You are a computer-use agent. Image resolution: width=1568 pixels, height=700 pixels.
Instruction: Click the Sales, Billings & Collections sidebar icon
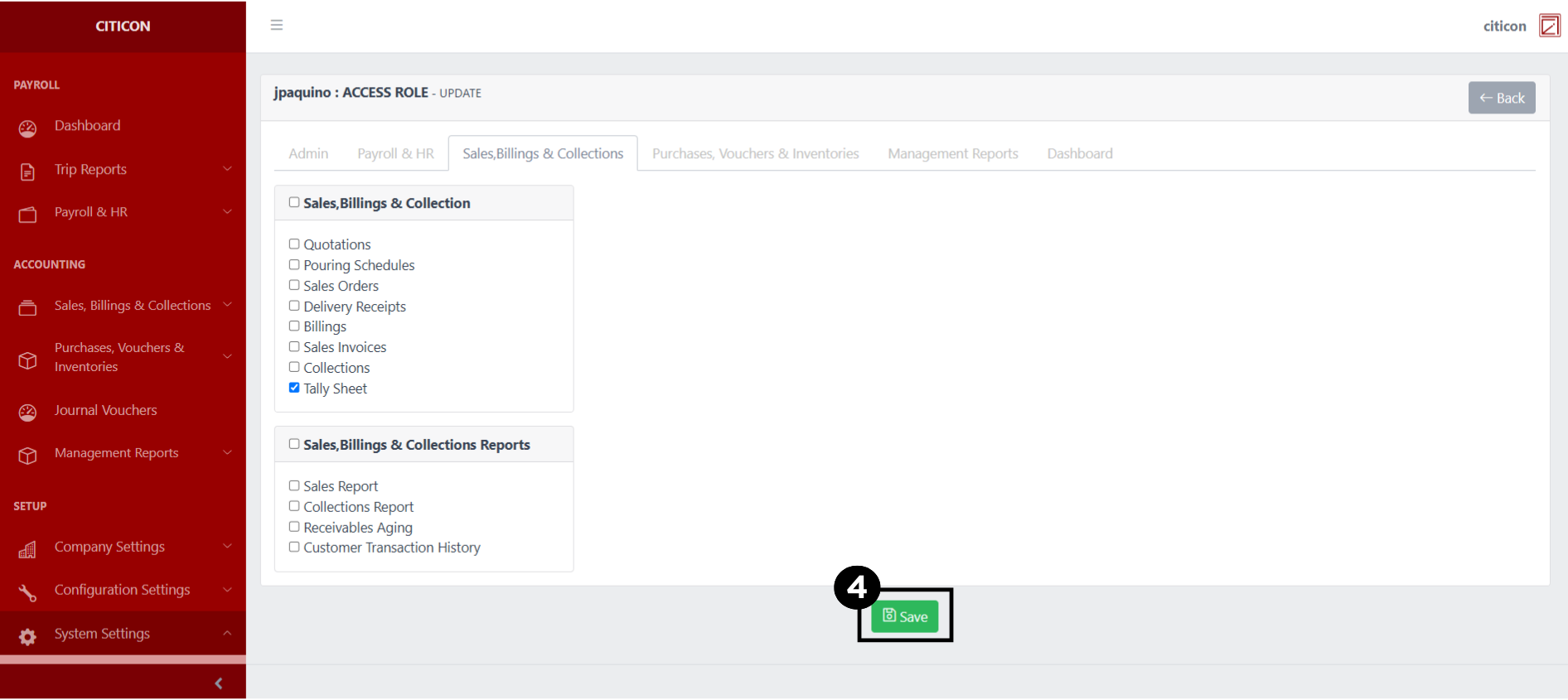[x=27, y=308]
